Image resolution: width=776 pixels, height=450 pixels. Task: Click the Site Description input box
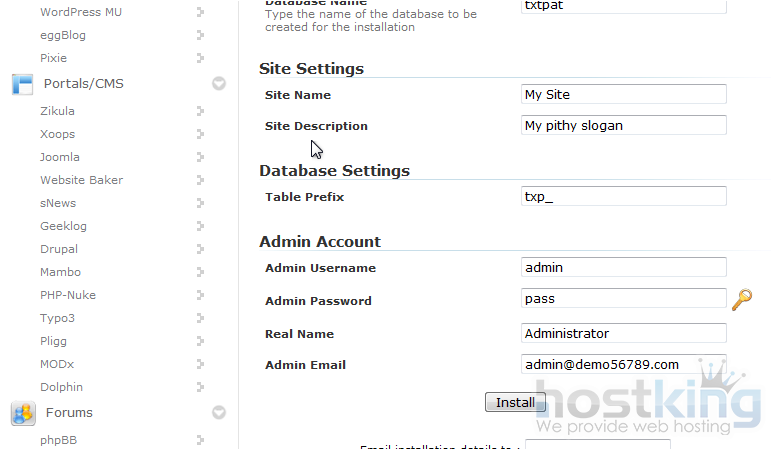(624, 126)
